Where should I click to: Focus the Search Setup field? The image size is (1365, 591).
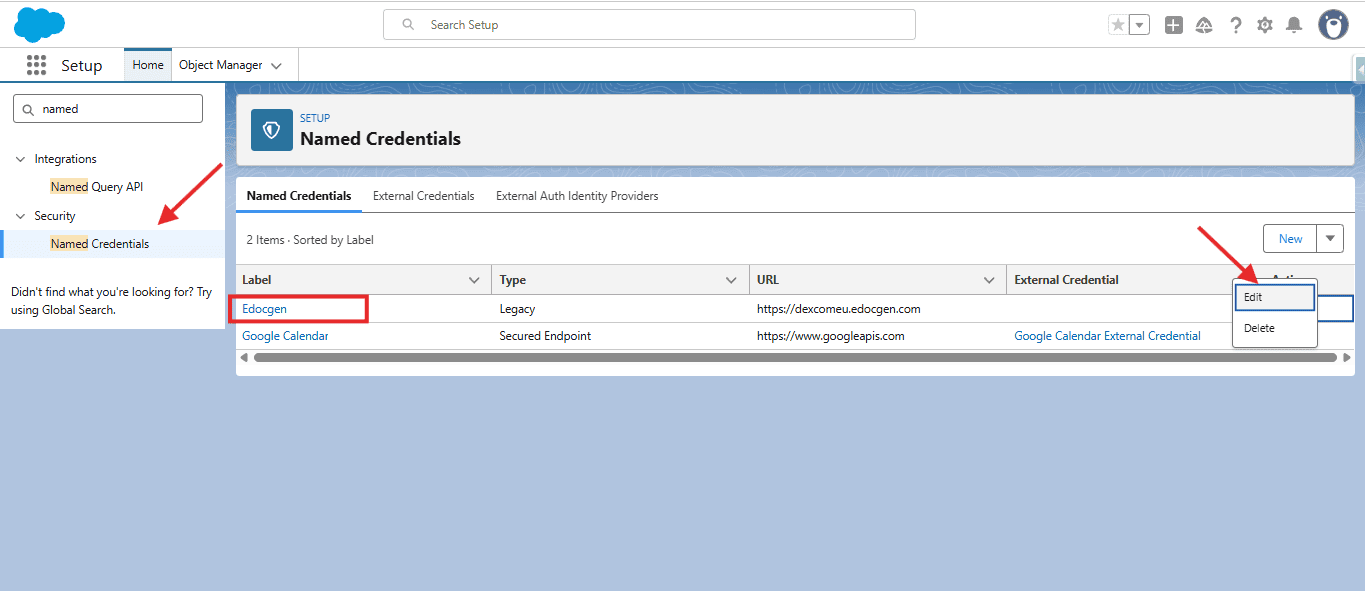(649, 25)
